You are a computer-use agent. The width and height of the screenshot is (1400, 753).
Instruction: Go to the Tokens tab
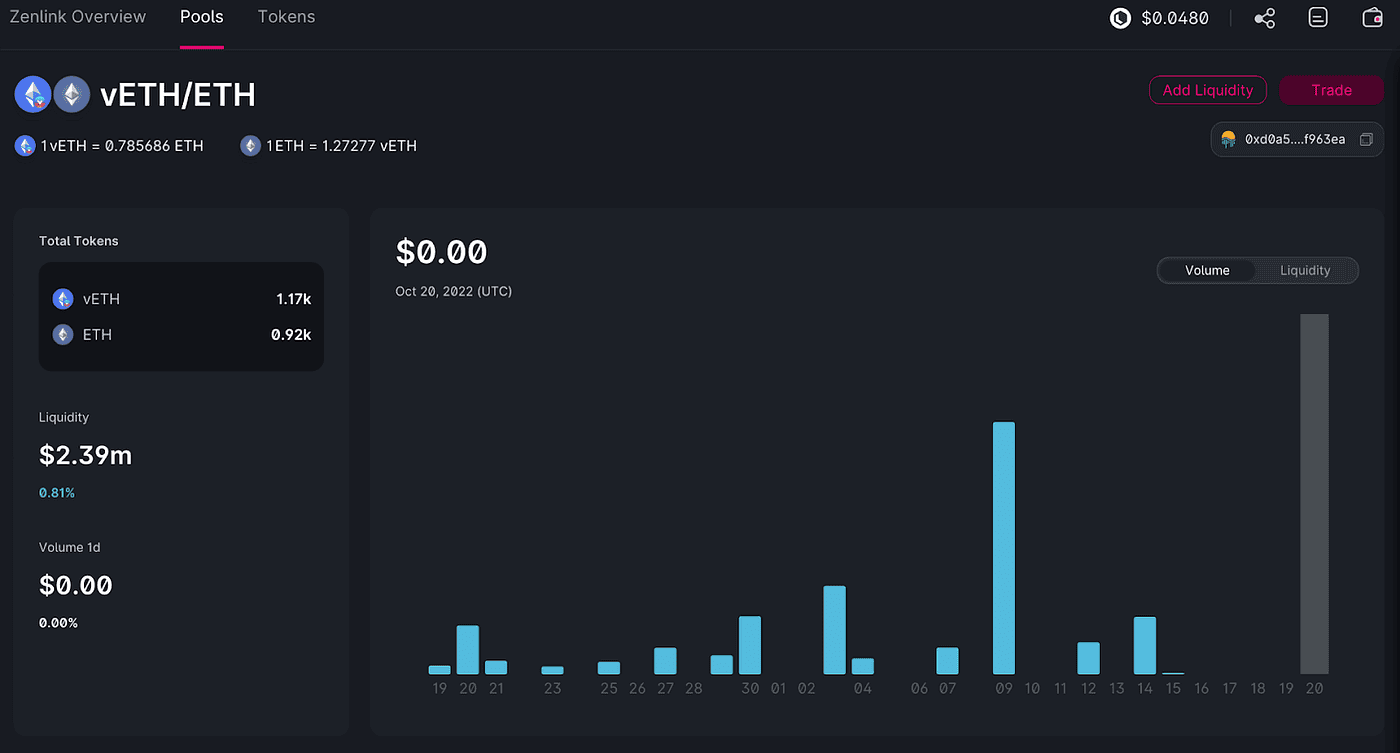(x=286, y=17)
